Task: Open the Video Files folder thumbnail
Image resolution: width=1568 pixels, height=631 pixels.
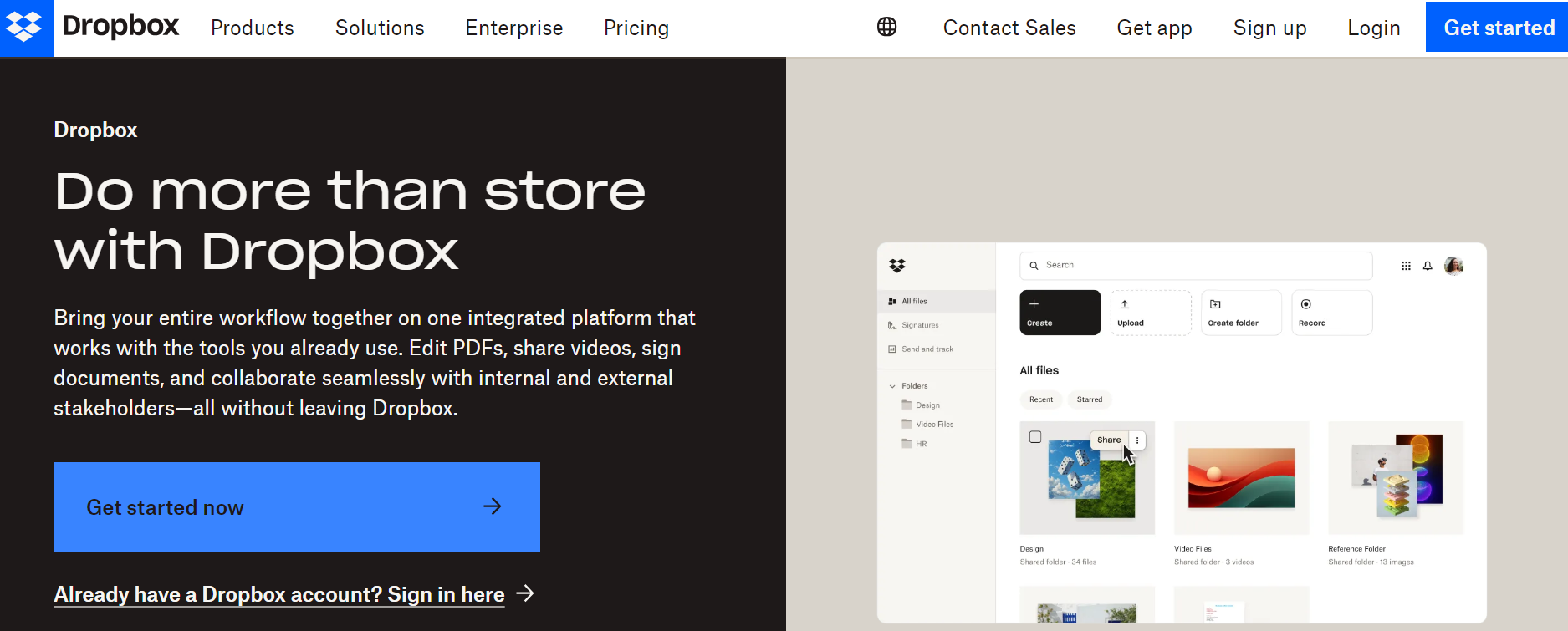Action: [1242, 478]
